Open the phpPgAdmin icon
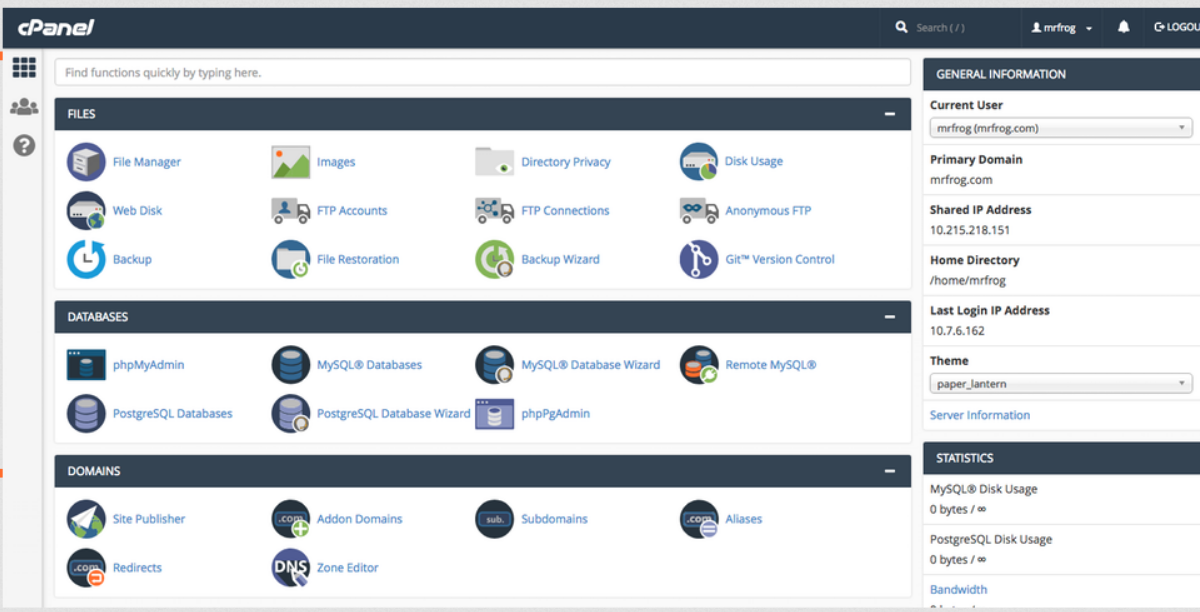1200x612 pixels. pyautogui.click(x=495, y=413)
